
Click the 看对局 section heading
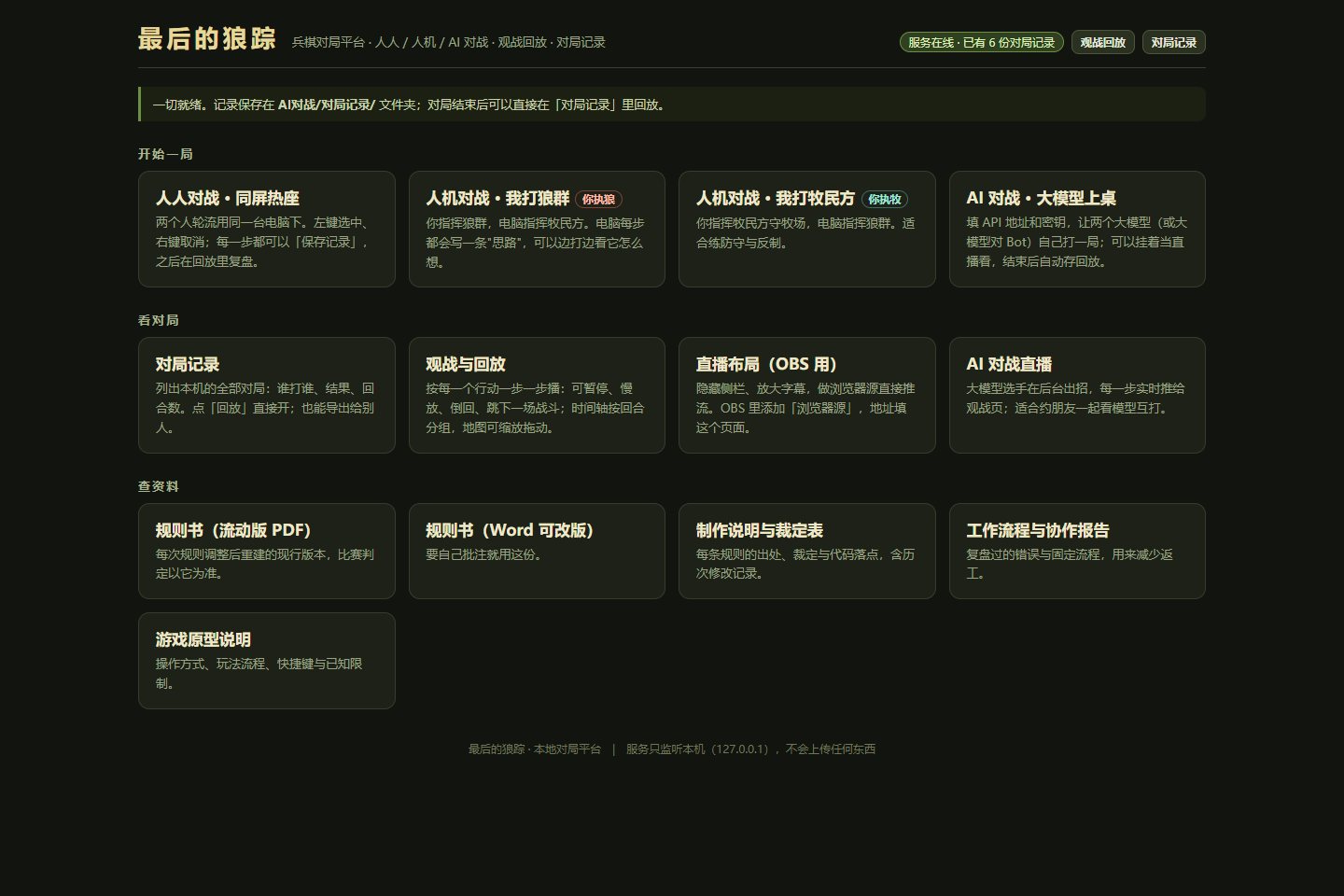(x=159, y=320)
